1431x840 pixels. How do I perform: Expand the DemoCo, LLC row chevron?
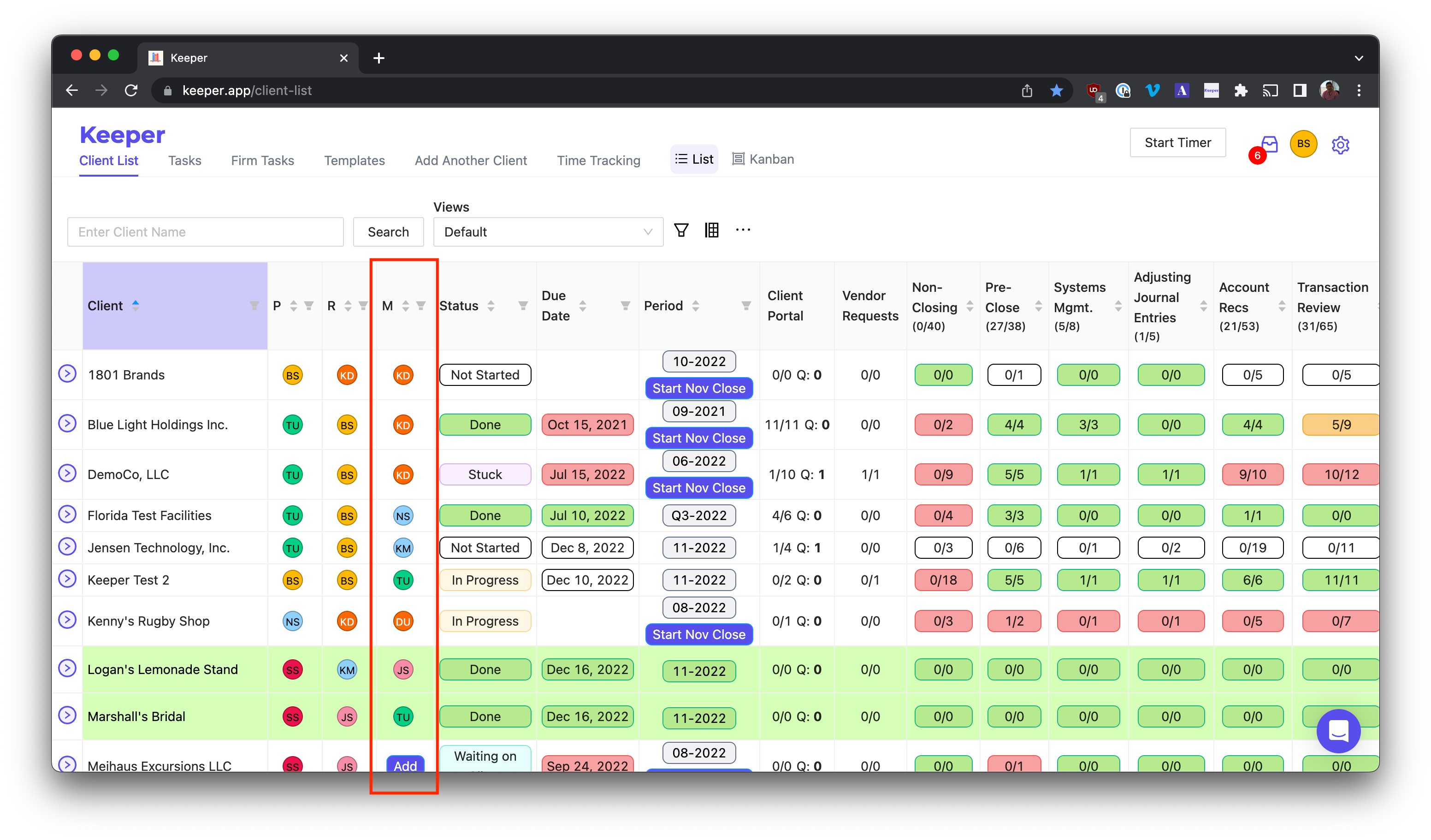pyautogui.click(x=68, y=473)
